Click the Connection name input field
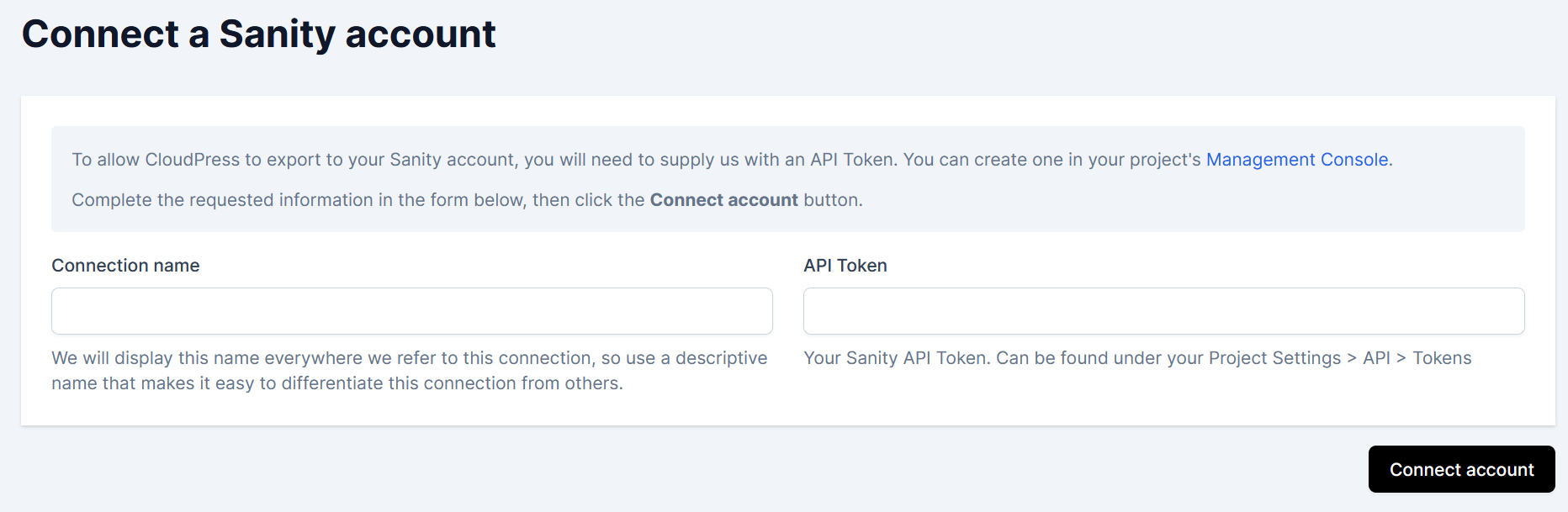The image size is (1568, 512). point(411,311)
